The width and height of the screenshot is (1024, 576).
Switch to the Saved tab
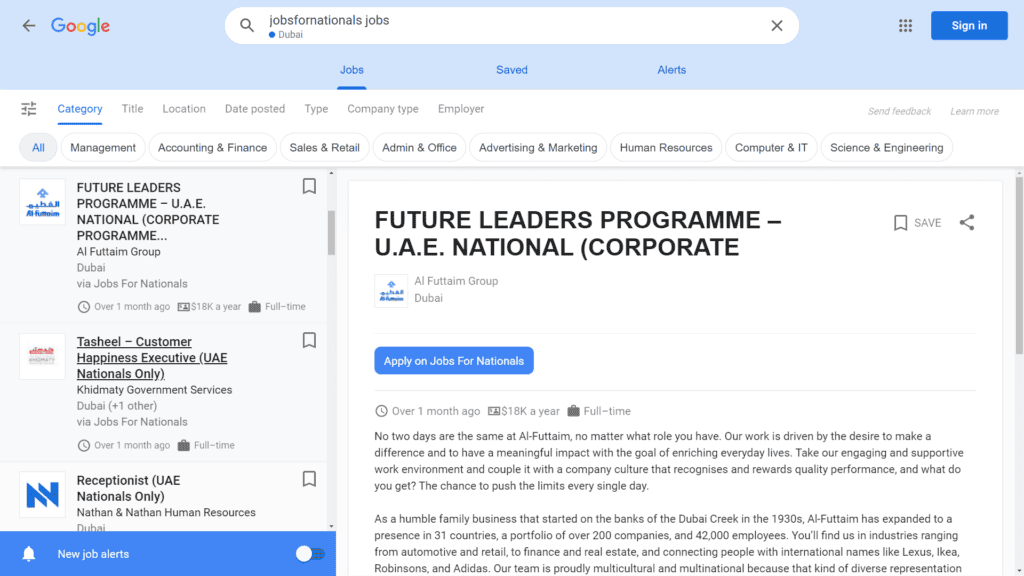pyautogui.click(x=511, y=70)
